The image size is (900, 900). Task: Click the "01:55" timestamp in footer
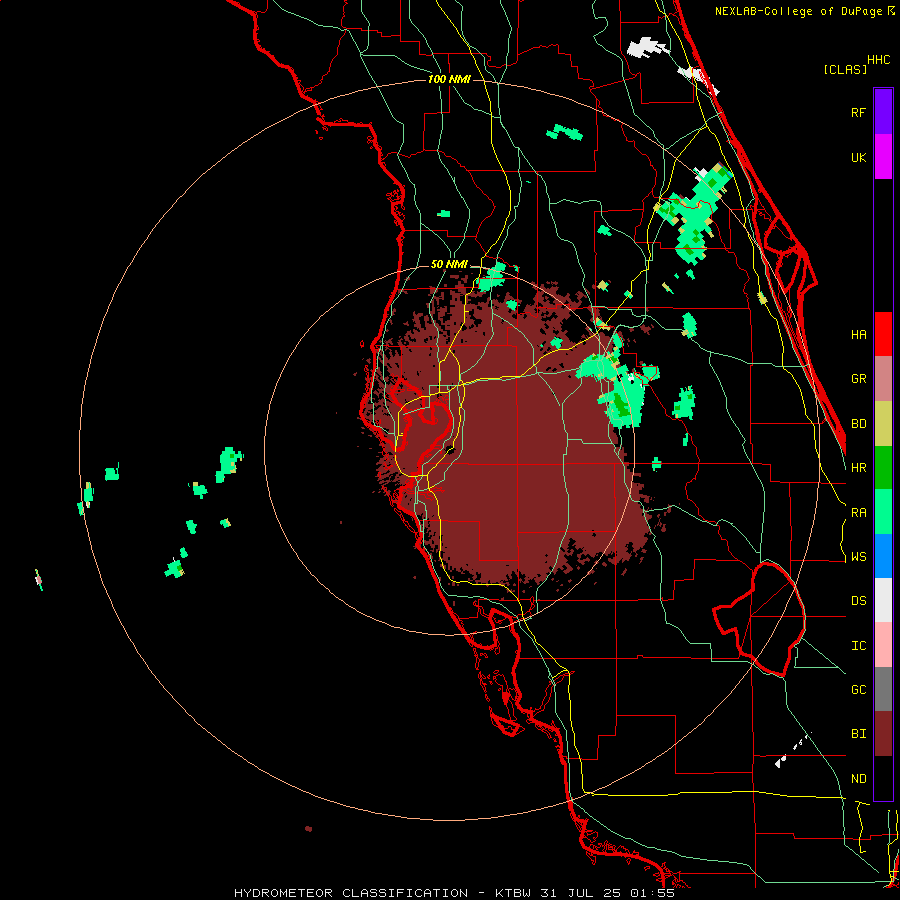click(651, 893)
